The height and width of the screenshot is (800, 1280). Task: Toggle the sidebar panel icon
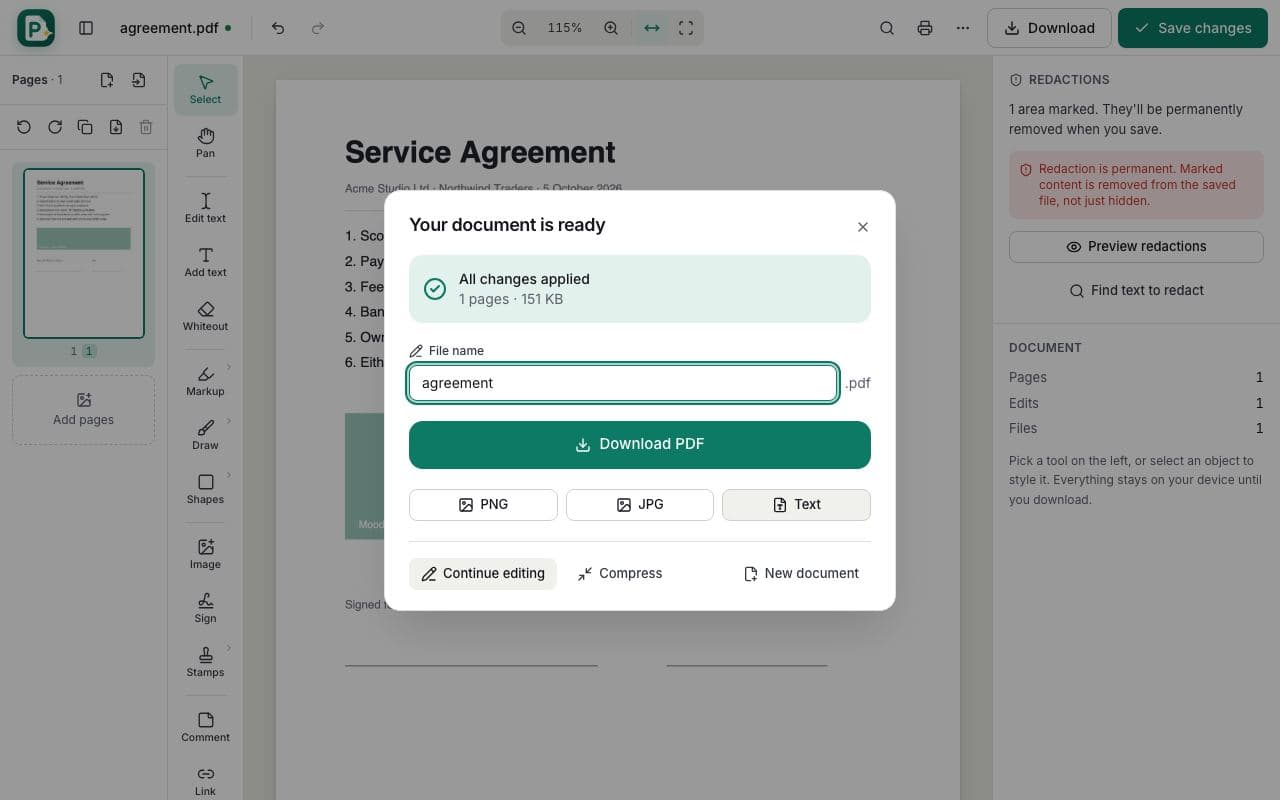tap(86, 28)
